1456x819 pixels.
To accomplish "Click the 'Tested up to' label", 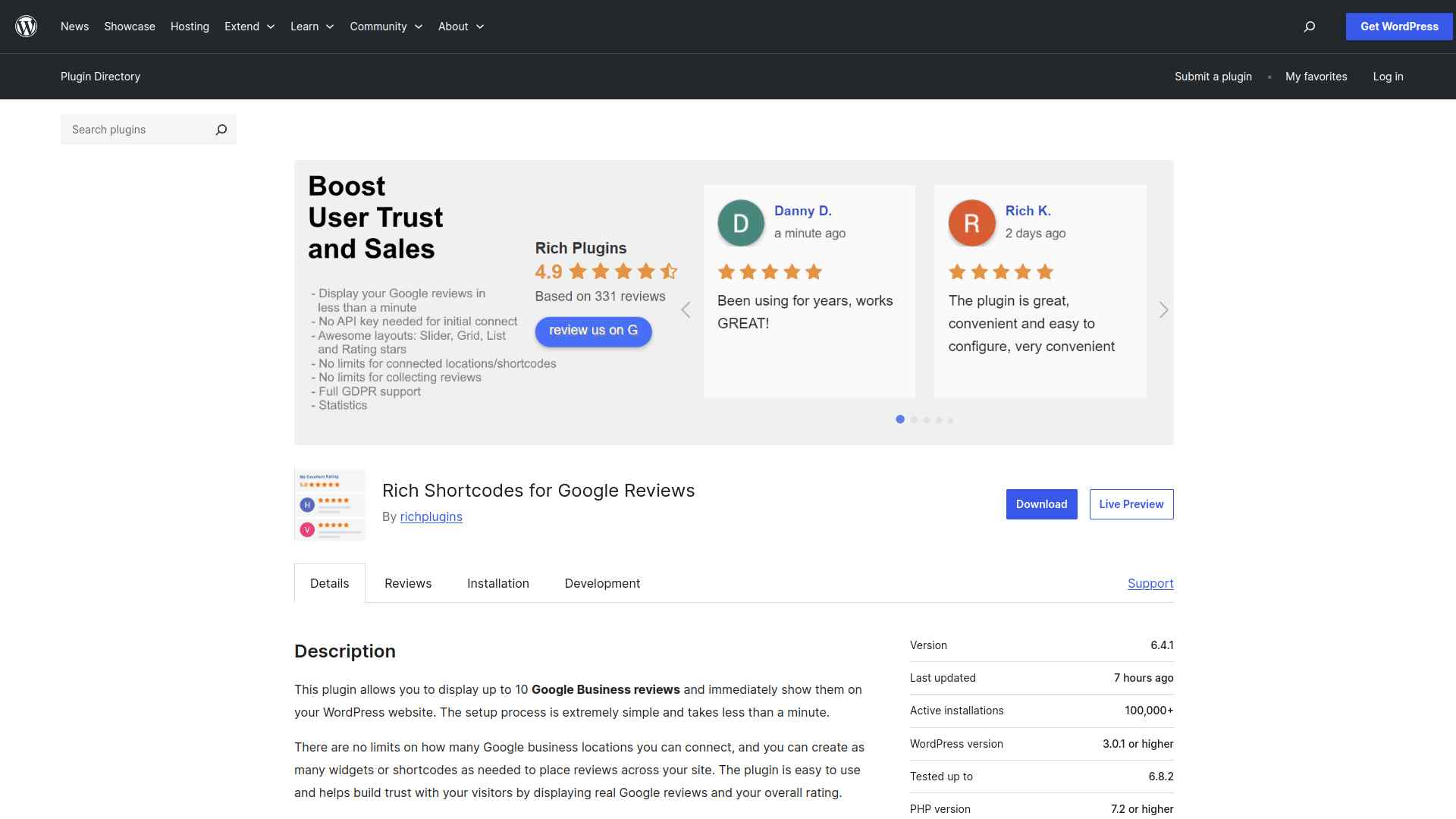I will point(941,777).
